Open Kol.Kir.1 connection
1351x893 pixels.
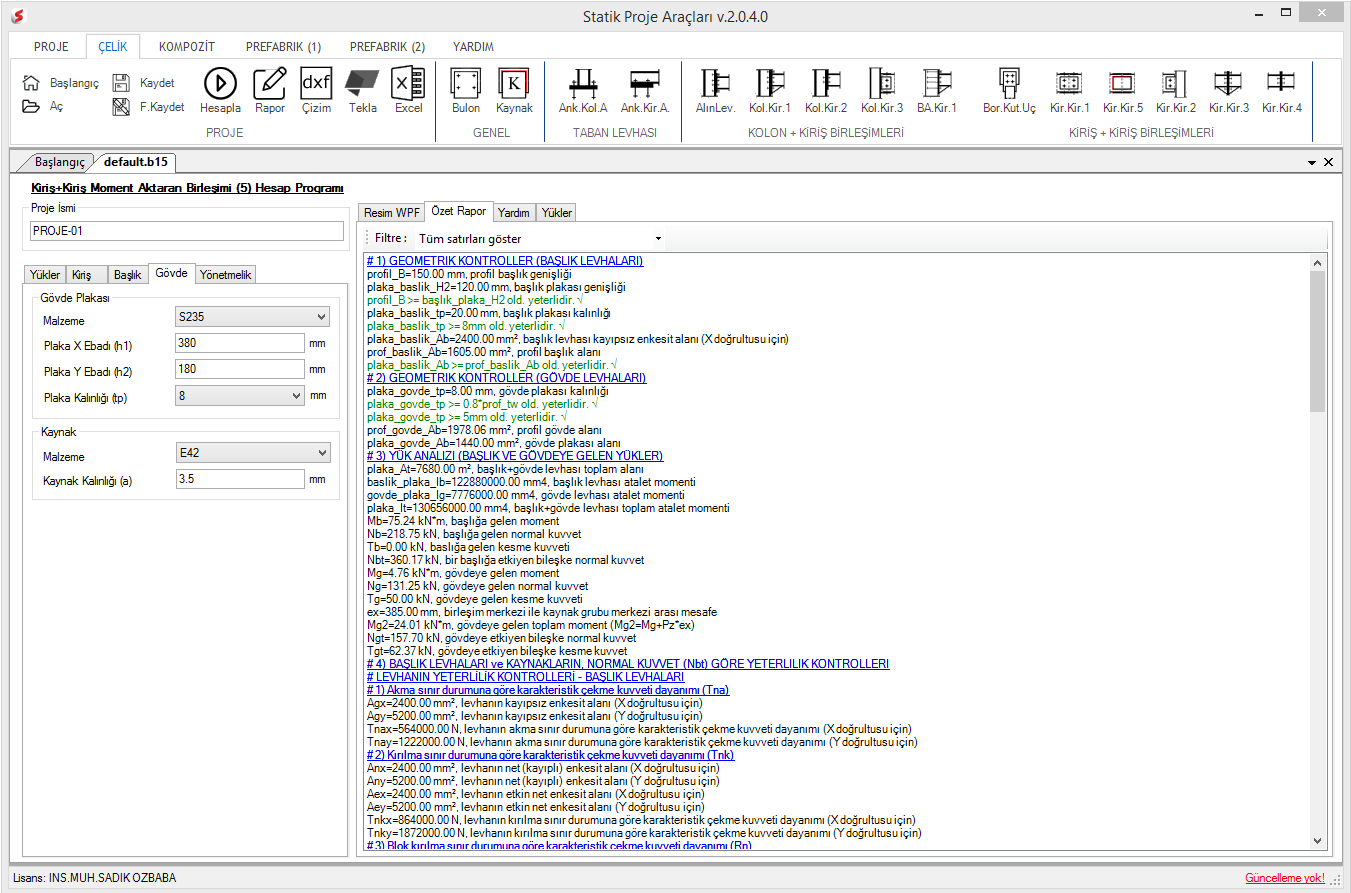point(770,91)
